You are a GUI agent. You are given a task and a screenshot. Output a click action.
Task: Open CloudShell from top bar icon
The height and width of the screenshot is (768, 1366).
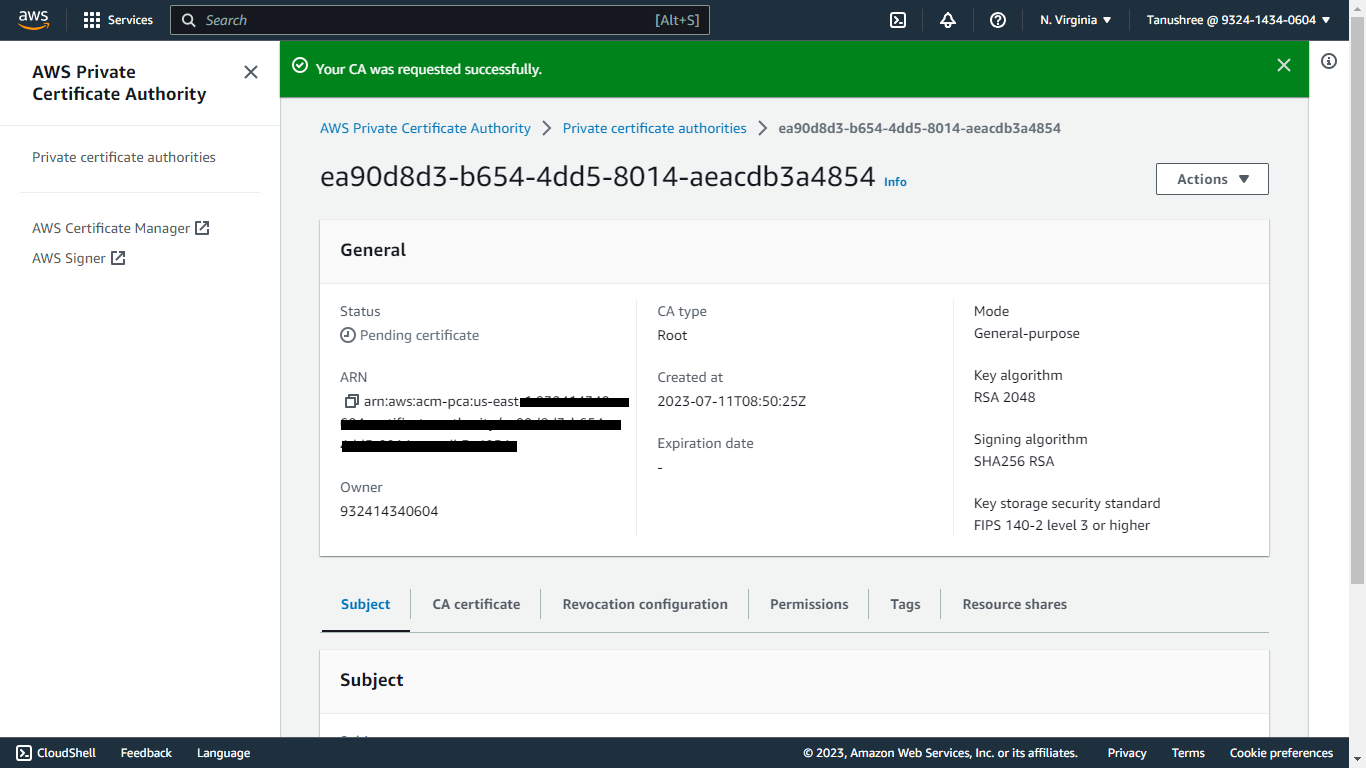pos(898,20)
